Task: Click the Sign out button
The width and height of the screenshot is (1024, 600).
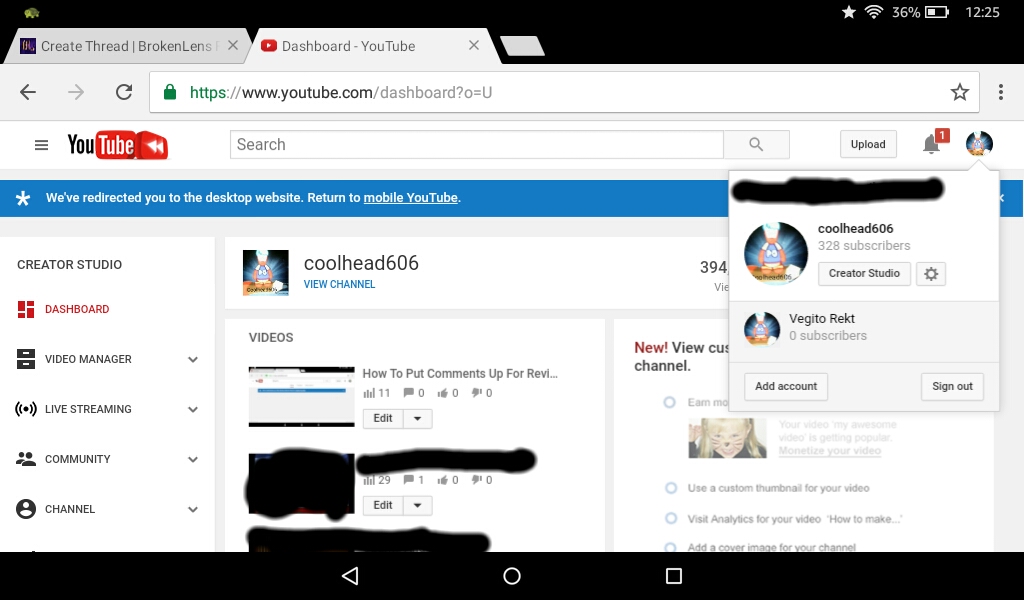Action: coord(952,386)
